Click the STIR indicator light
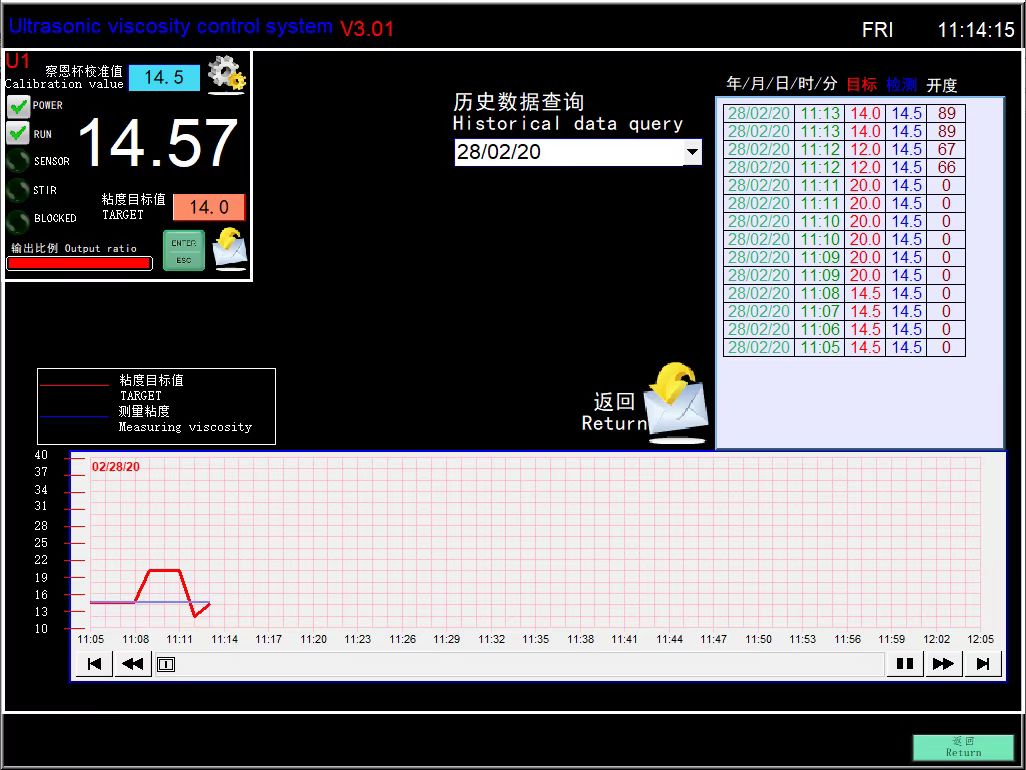This screenshot has height=770, width=1026. pos(18,189)
